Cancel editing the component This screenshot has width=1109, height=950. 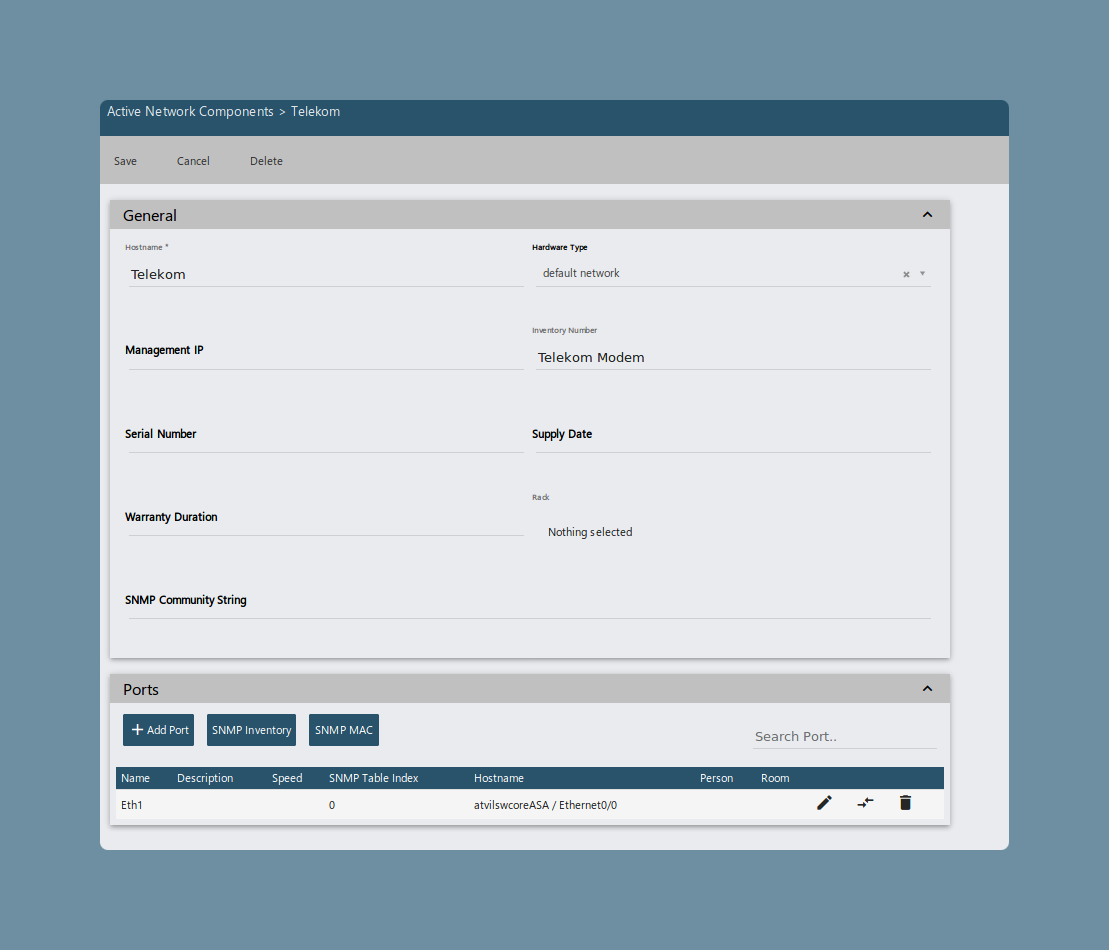point(193,161)
